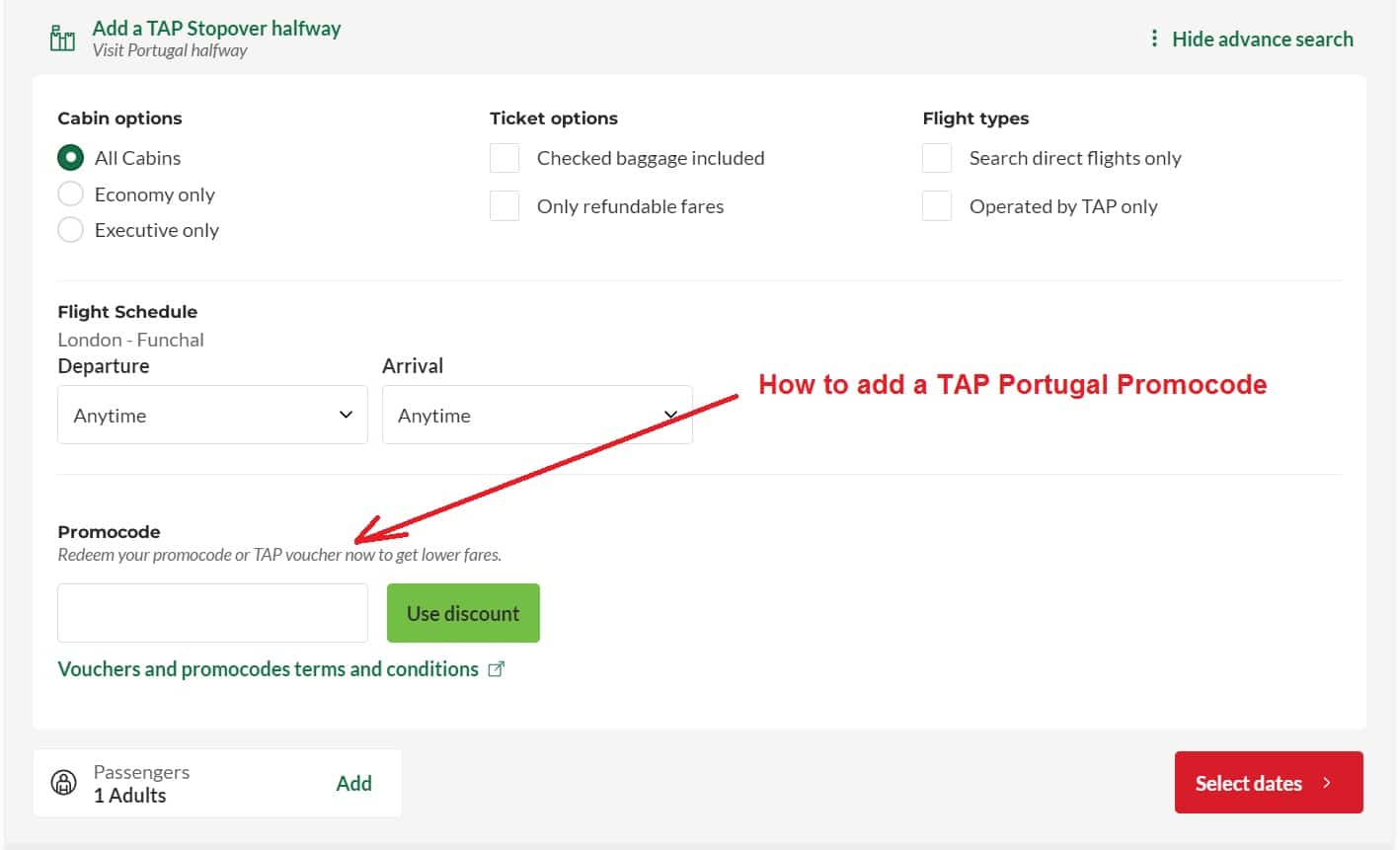
Task: Click the empty Promocode input field
Action: [x=212, y=612]
